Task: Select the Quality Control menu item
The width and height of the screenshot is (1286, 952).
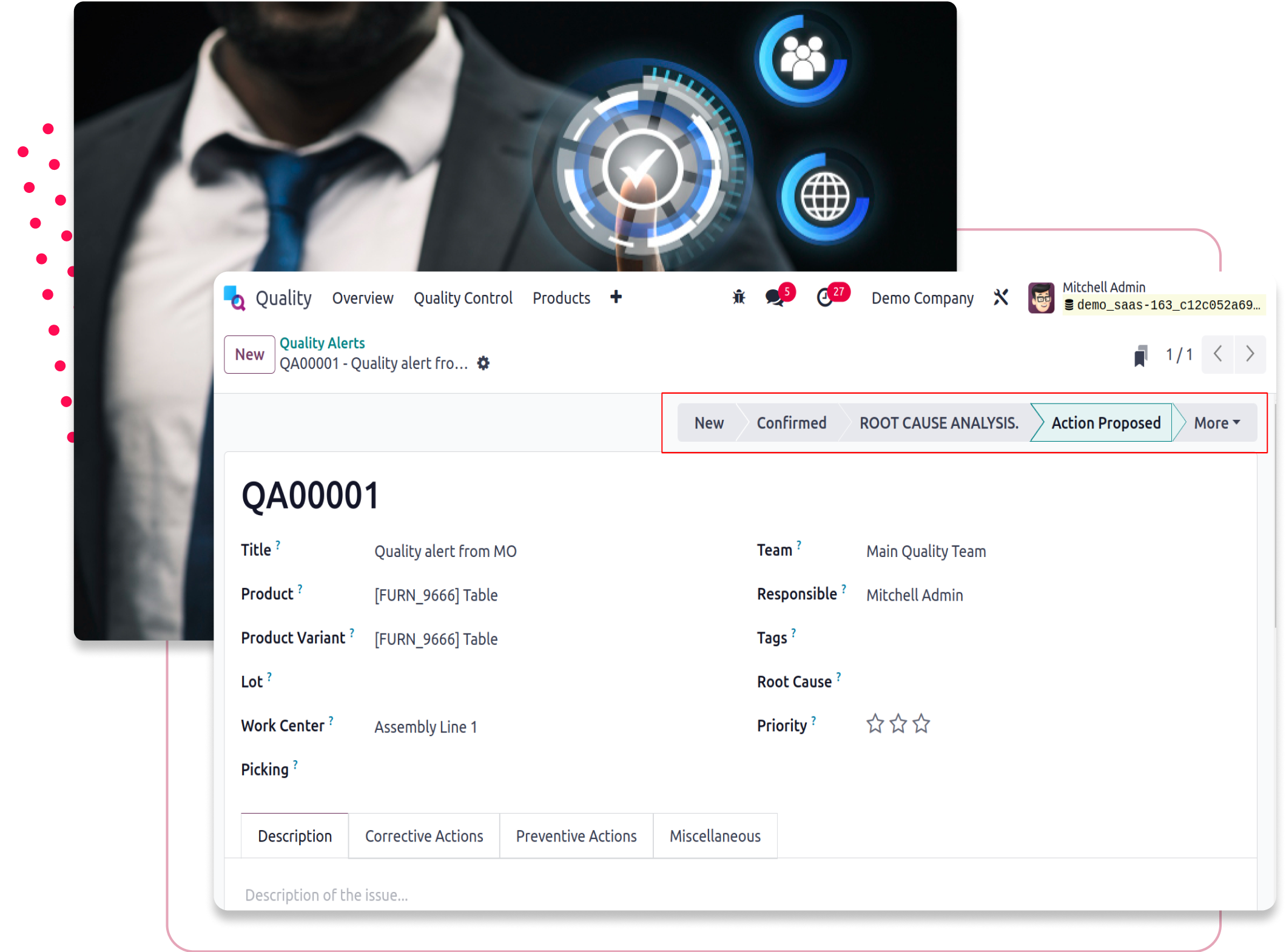Action: [x=462, y=297]
